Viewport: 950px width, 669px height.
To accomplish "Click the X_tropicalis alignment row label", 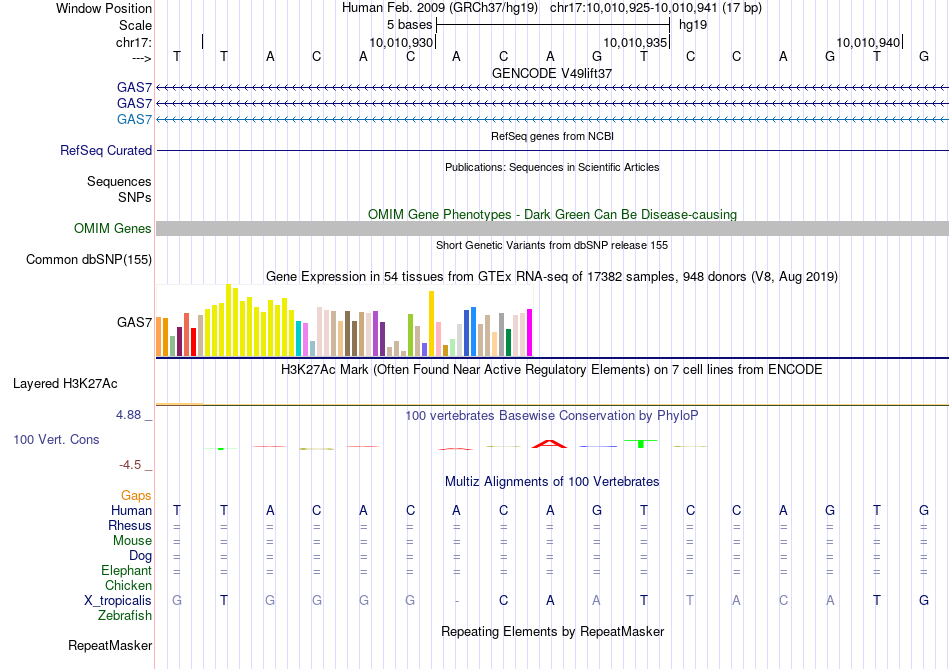I will 118,601.
